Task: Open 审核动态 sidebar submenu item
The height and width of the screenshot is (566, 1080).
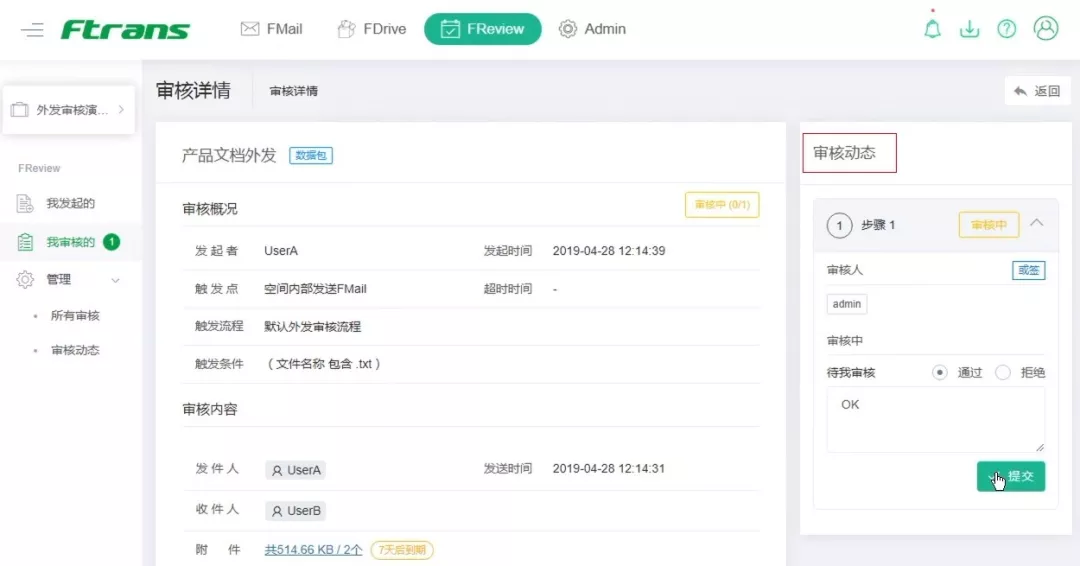Action: 75,350
